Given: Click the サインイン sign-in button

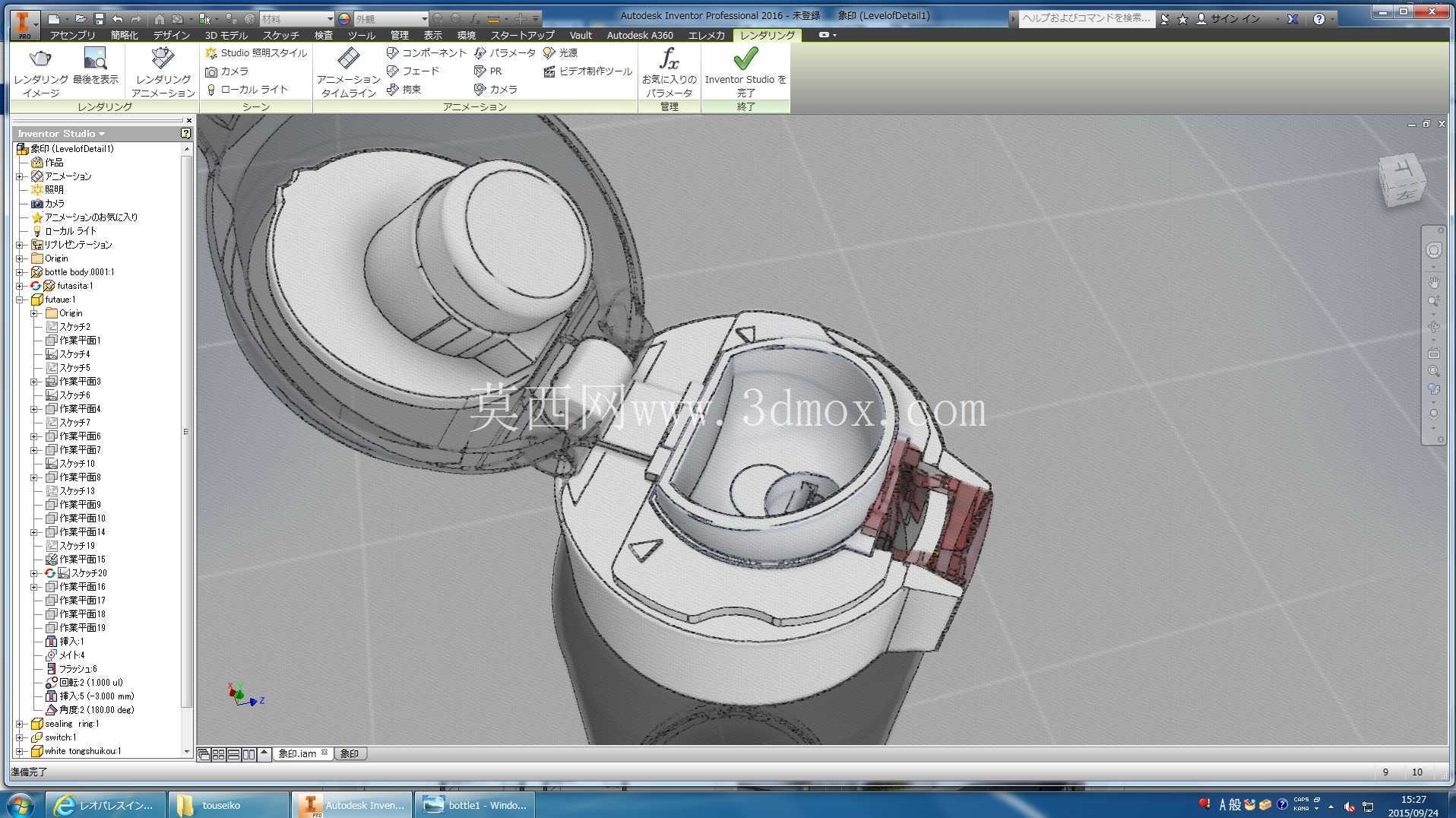Looking at the screenshot, I should point(1230,19).
